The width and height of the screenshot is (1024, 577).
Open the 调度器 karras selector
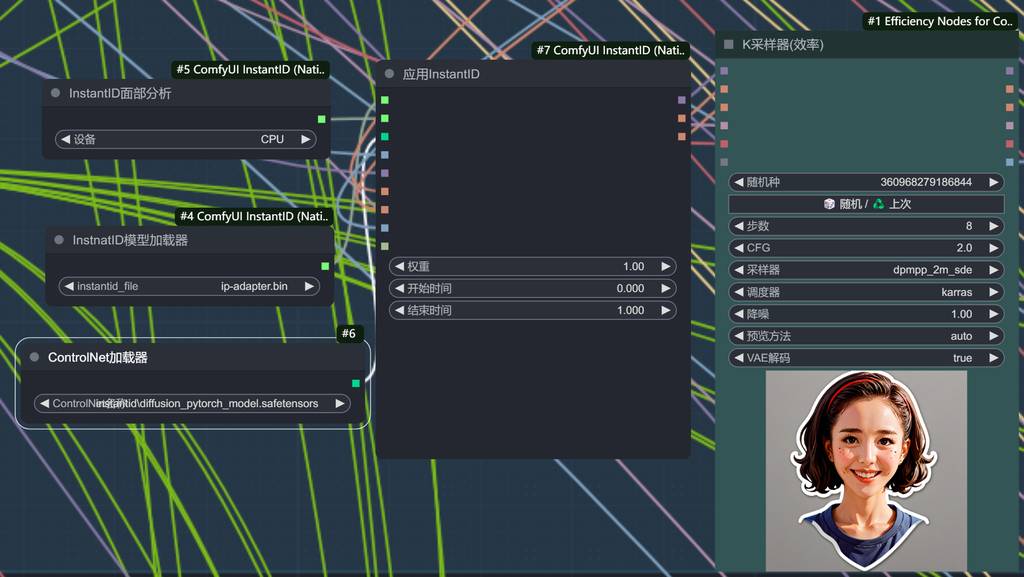click(x=866, y=292)
